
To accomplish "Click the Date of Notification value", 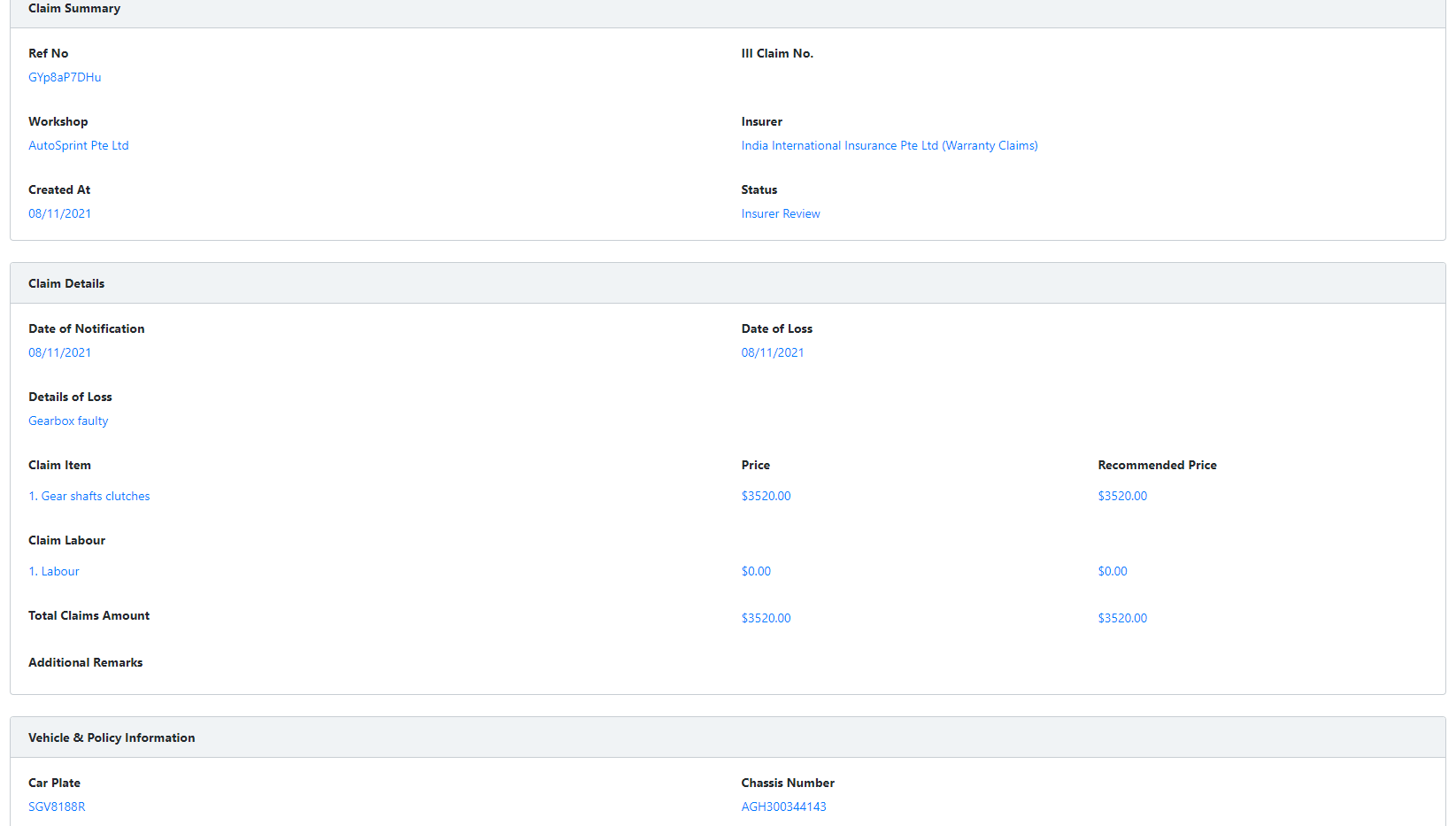I will (59, 352).
